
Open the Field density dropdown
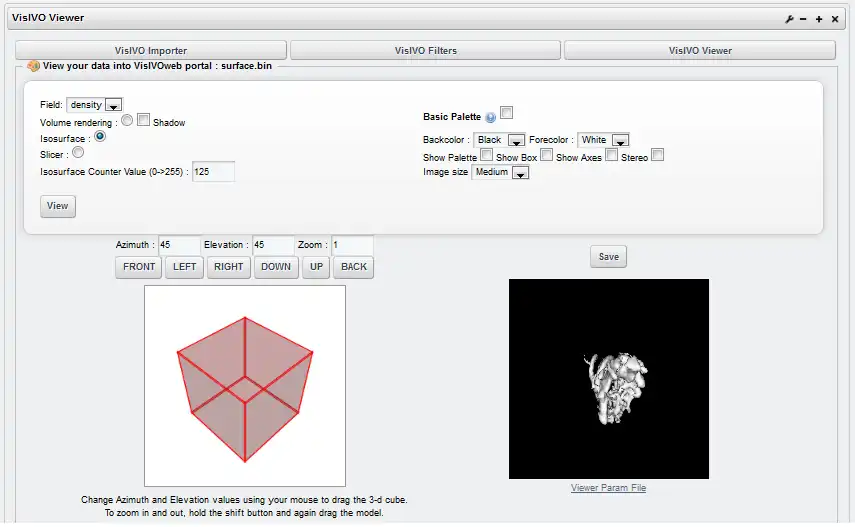tap(94, 105)
